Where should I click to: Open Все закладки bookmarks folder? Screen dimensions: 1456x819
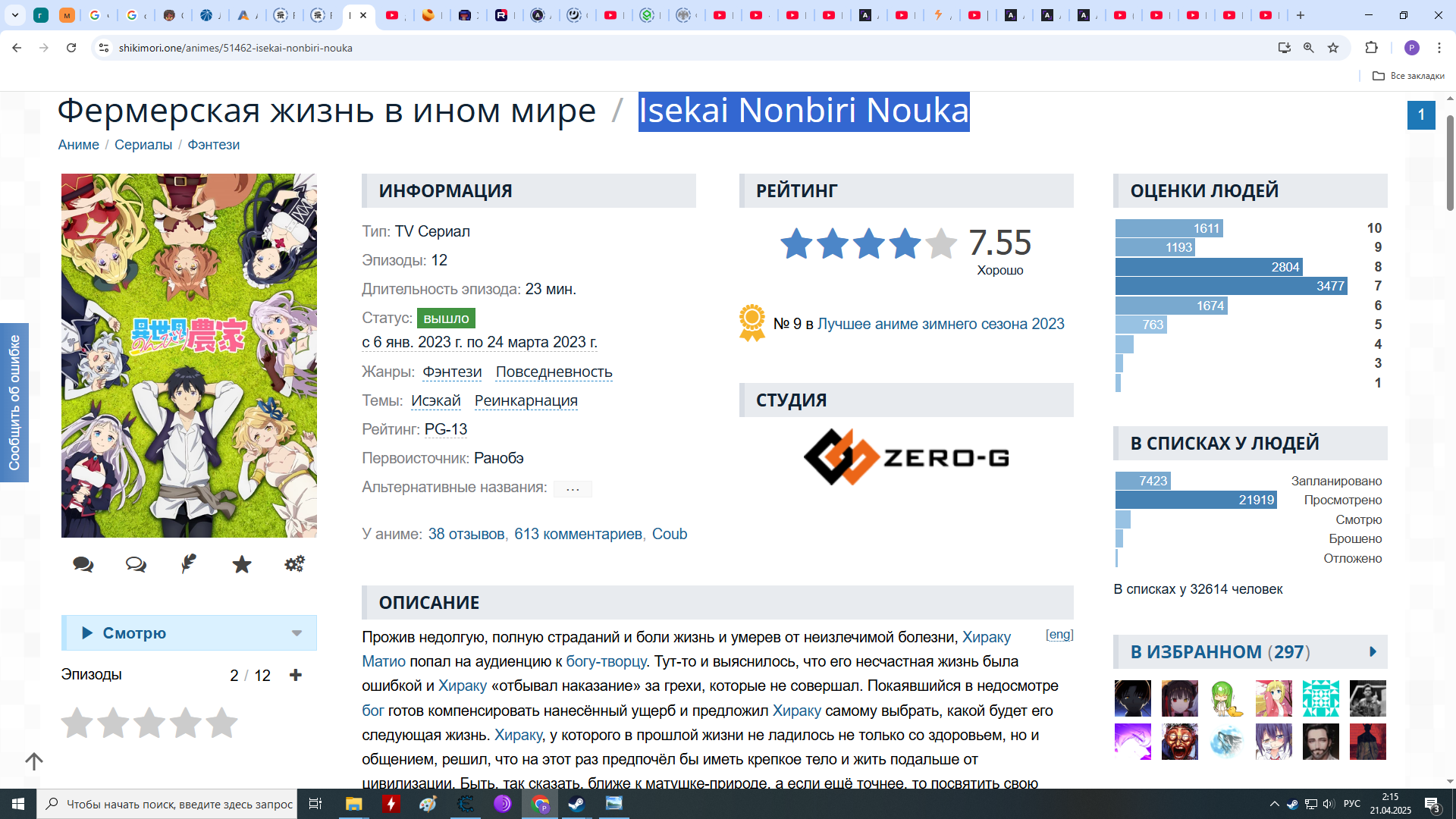click(x=1409, y=76)
